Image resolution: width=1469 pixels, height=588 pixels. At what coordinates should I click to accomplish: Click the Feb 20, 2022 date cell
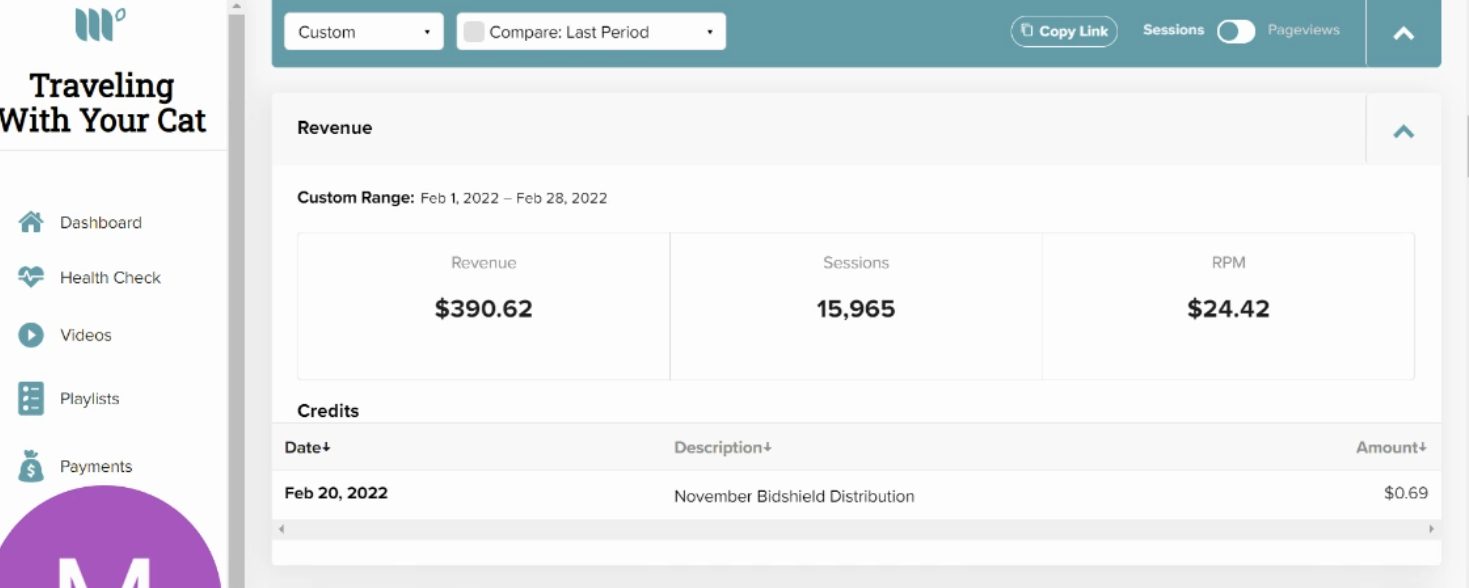click(336, 493)
